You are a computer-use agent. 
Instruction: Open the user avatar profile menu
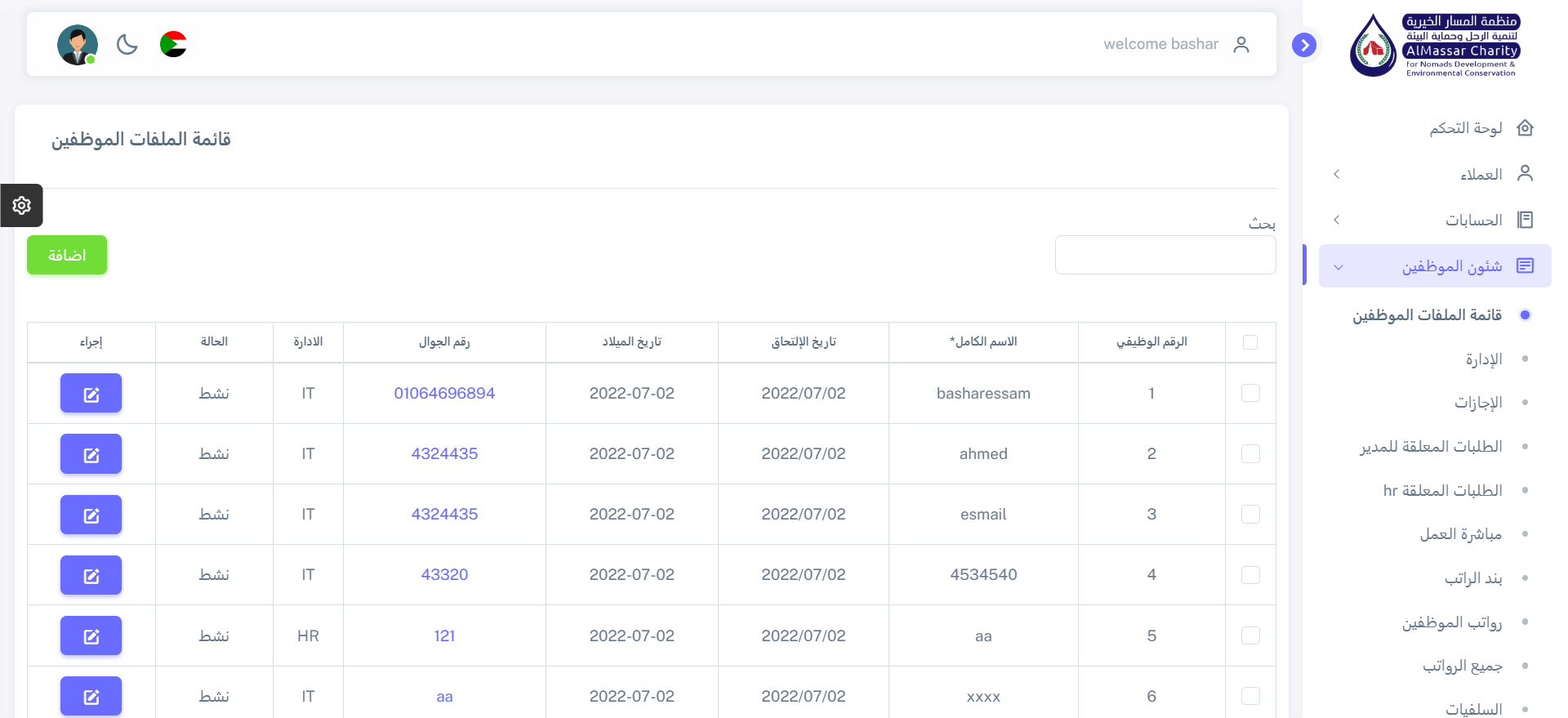click(x=78, y=45)
